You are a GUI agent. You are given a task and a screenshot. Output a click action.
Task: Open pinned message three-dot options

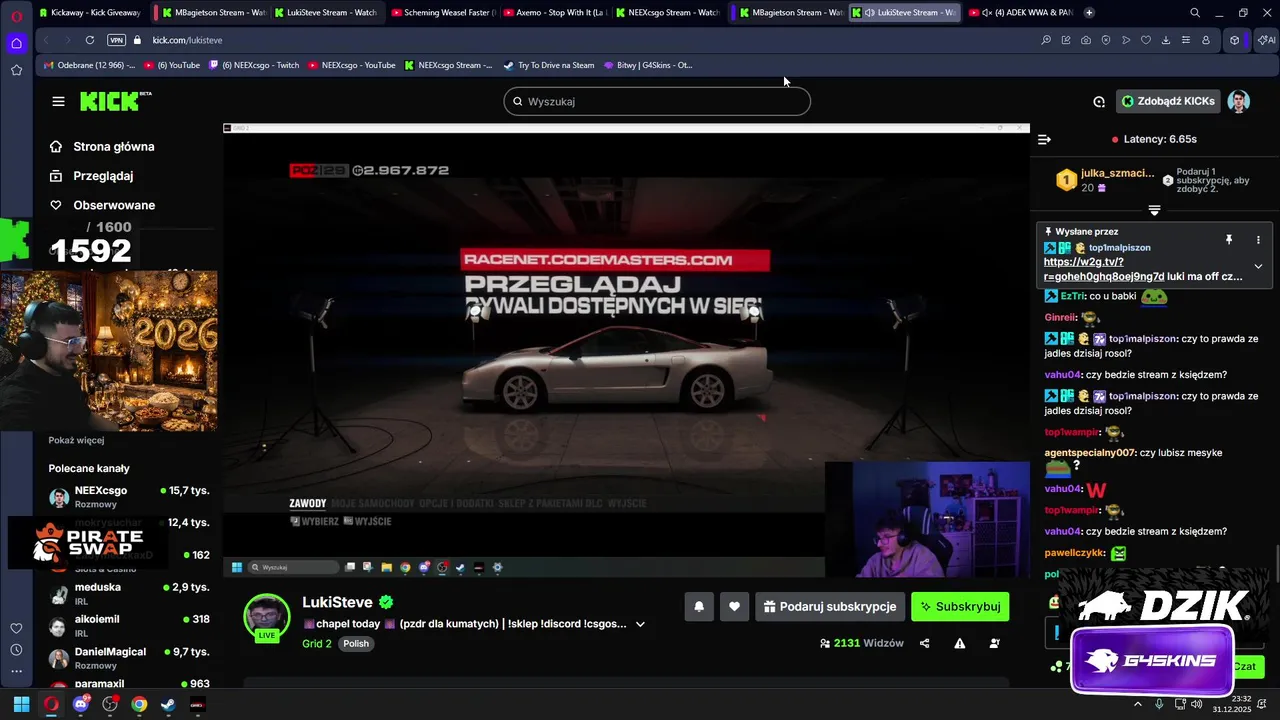tap(1258, 240)
